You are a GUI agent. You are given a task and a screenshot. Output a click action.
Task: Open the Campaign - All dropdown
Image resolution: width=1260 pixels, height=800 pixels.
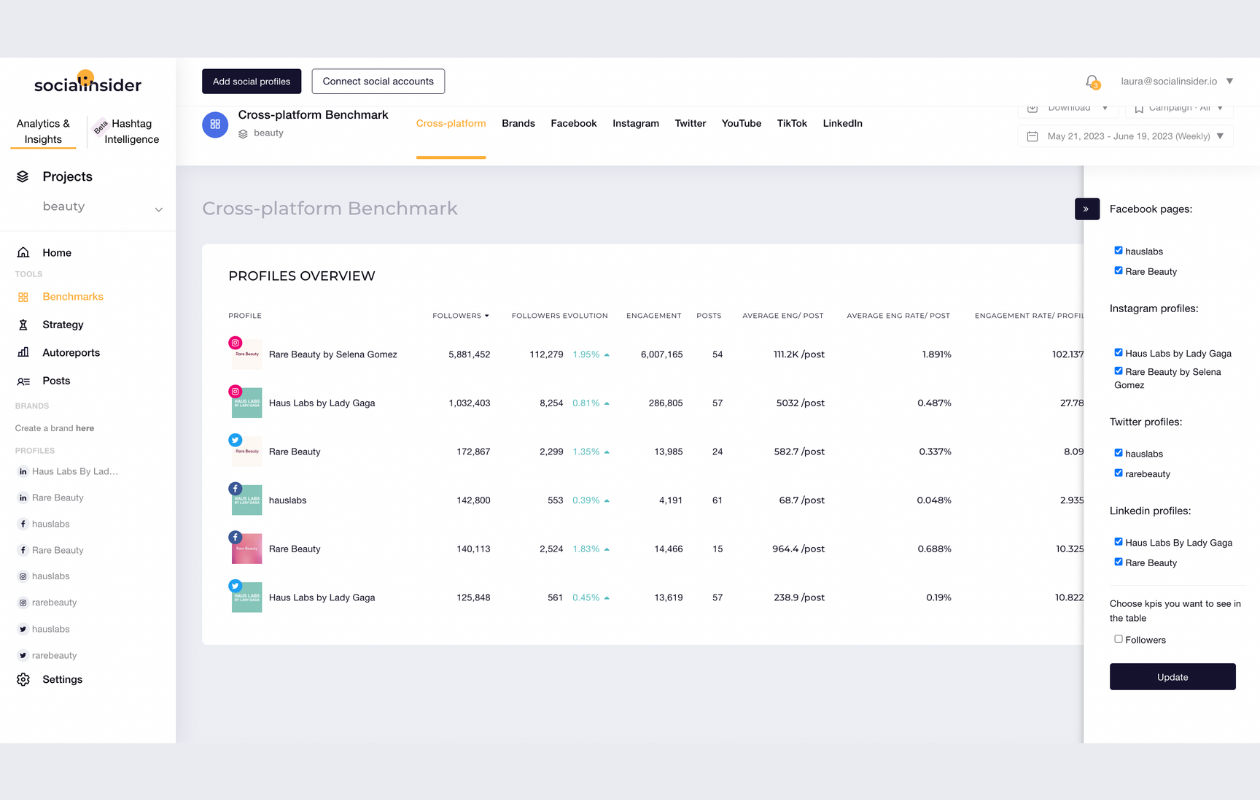[1179, 108]
